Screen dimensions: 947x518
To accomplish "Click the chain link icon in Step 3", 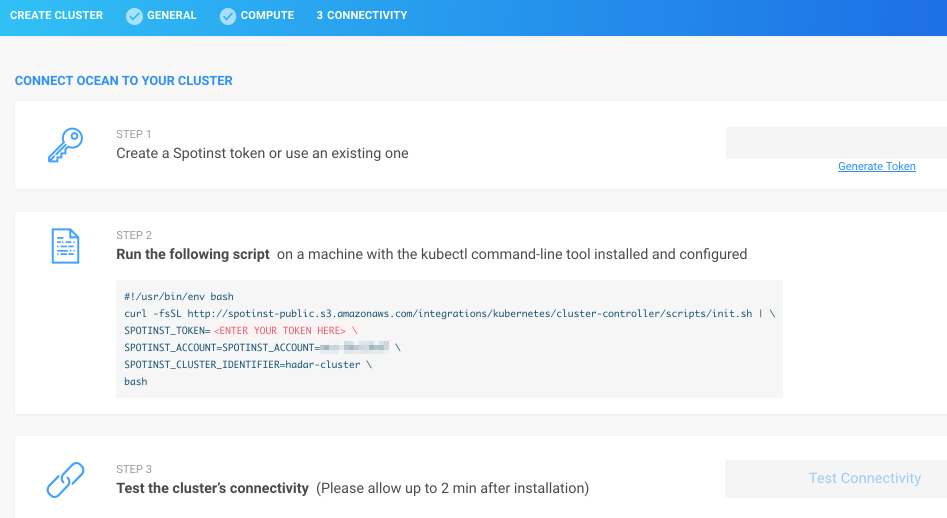I will (66, 479).
